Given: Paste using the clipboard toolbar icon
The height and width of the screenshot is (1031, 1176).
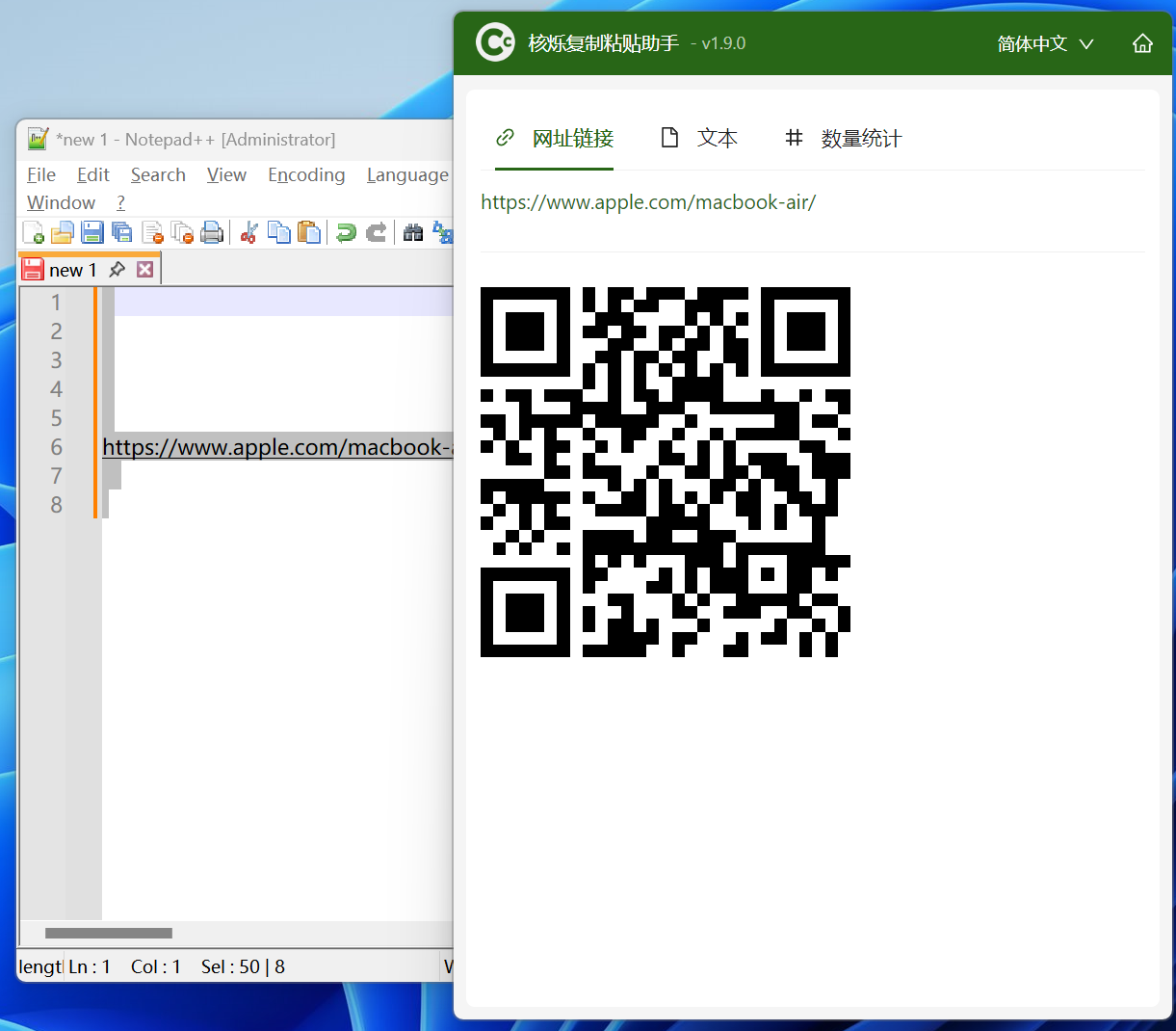Looking at the screenshot, I should coord(309,232).
